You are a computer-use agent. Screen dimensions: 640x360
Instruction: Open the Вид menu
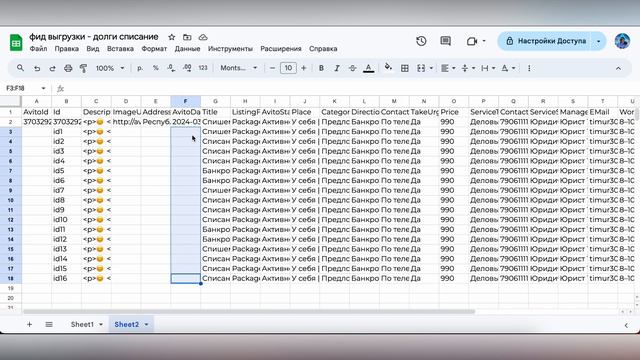(93, 49)
